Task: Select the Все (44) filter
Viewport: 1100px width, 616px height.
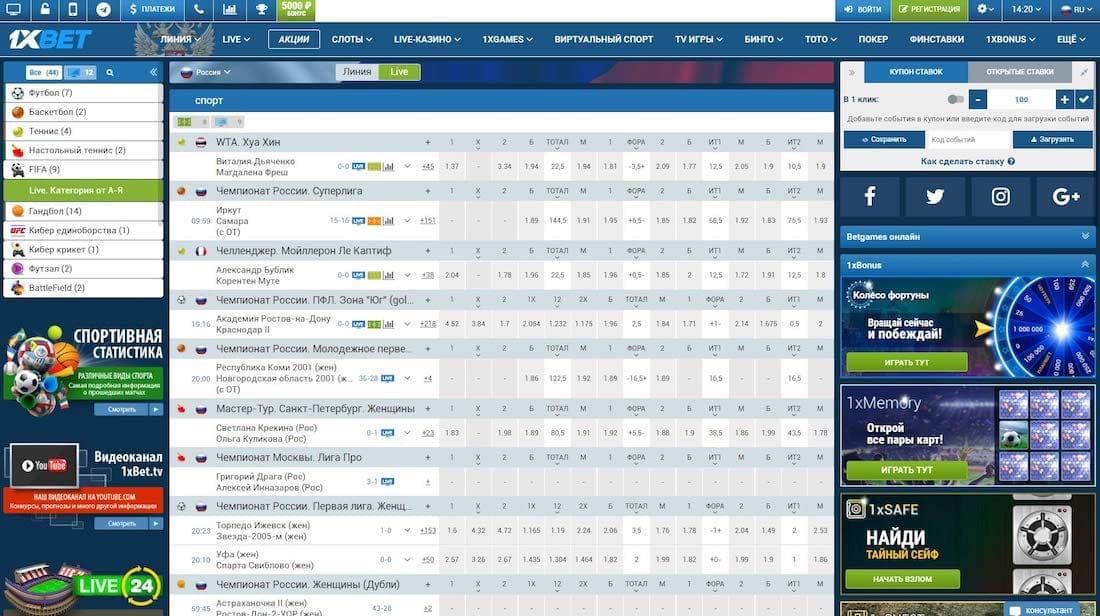Action: (x=43, y=72)
